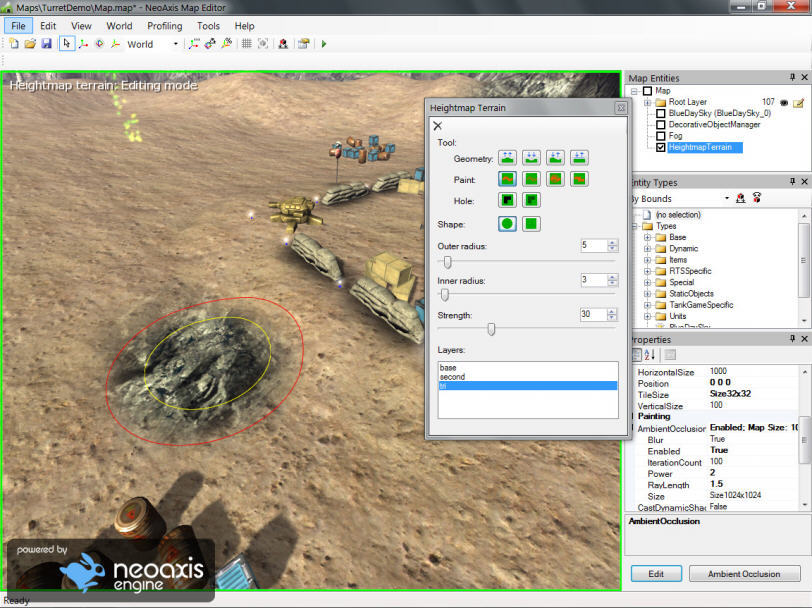This screenshot has height=608, width=812.
Task: Uncheck the HeightmapTerrain checkbox
Action: coord(661,148)
